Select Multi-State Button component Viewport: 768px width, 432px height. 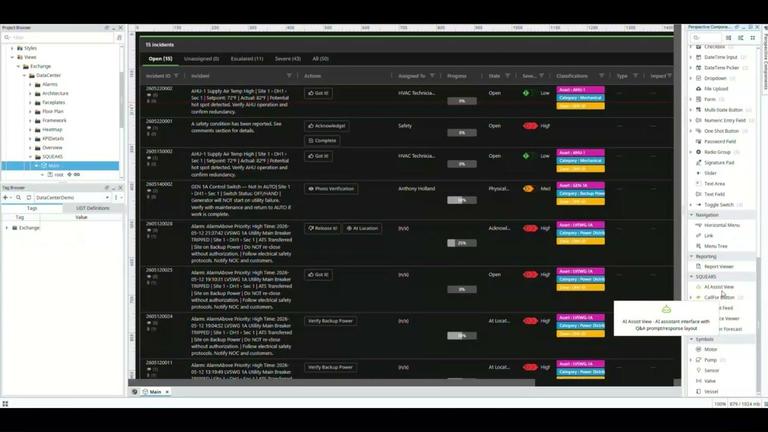click(723, 110)
